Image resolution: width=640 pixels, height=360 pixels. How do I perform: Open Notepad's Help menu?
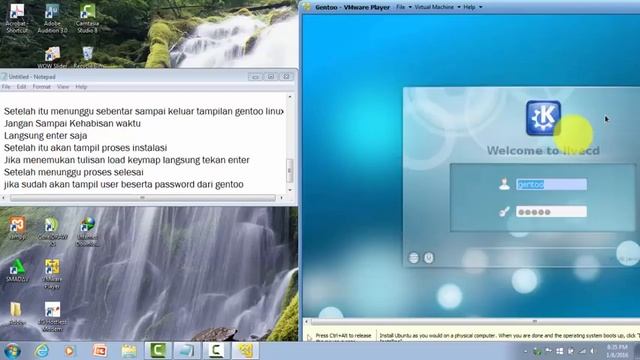coord(81,87)
